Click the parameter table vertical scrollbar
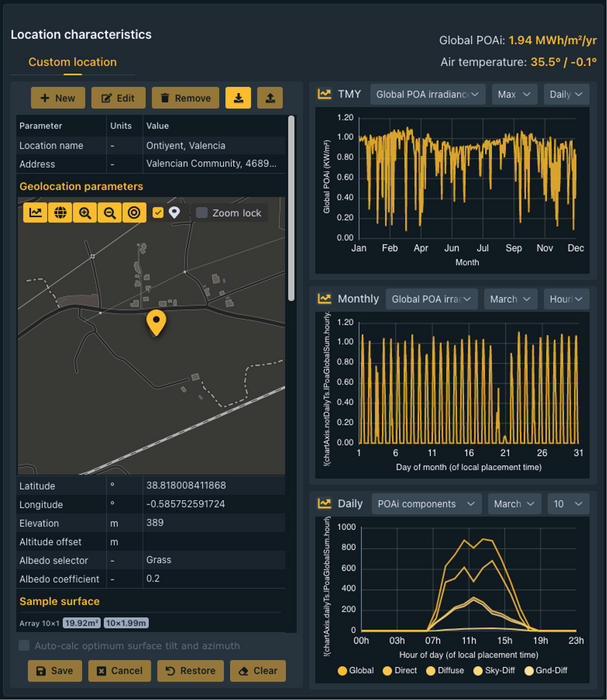Screen dimensions: 607x700 [x=291, y=200]
